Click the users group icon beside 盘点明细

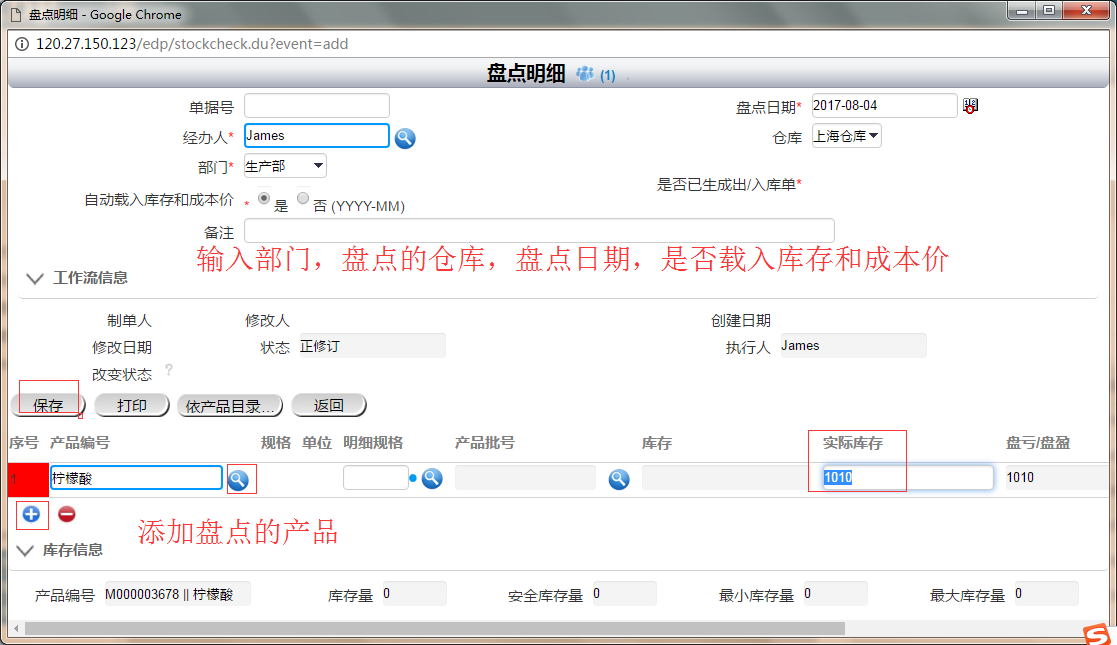pos(585,74)
